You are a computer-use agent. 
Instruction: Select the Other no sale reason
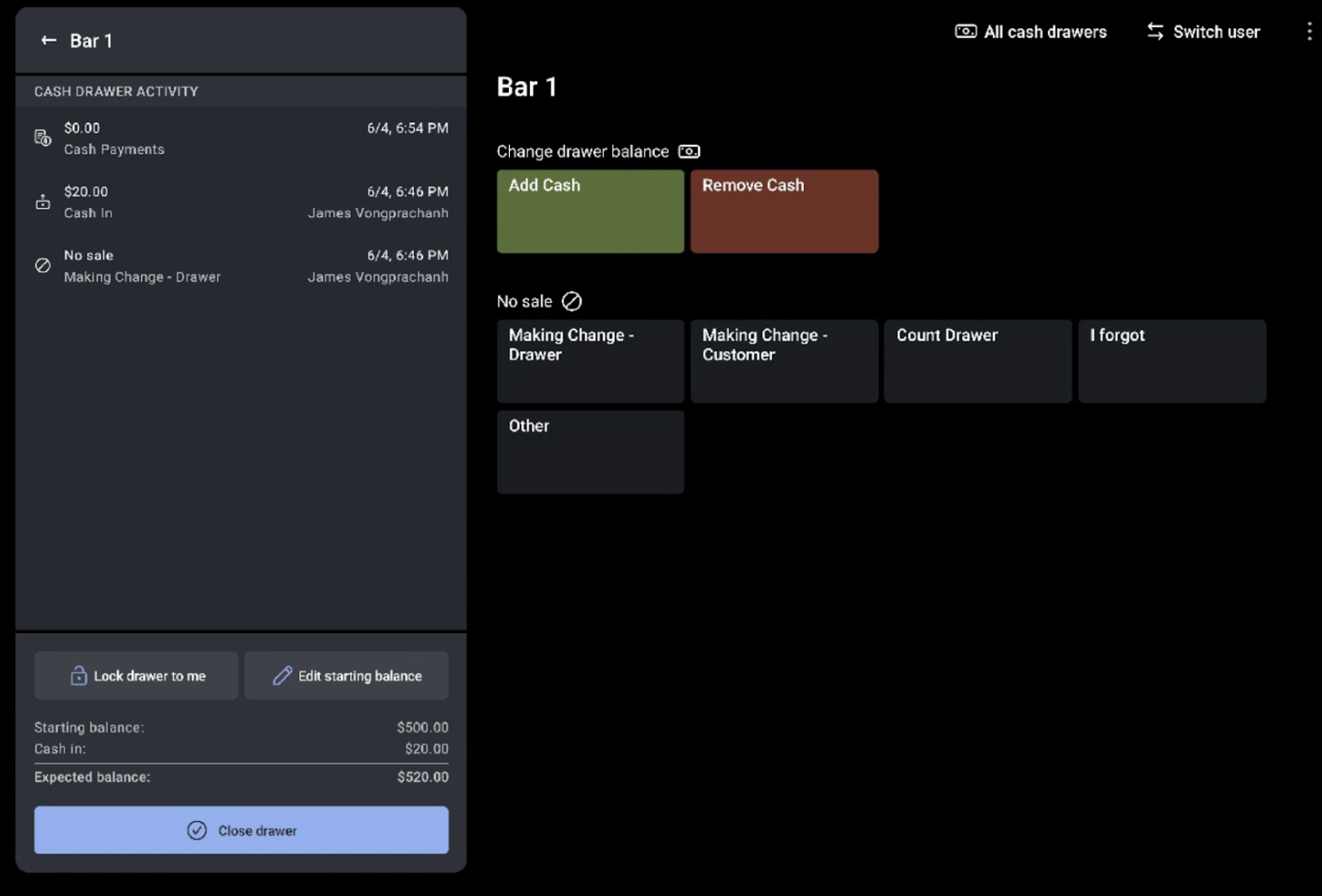point(590,451)
